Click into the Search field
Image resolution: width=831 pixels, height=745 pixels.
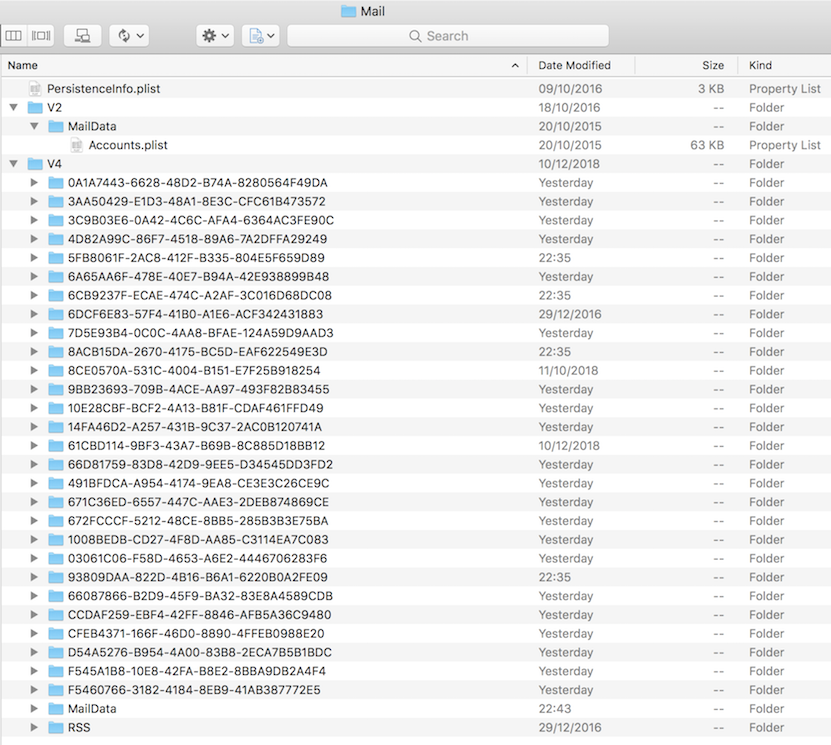tap(448, 36)
